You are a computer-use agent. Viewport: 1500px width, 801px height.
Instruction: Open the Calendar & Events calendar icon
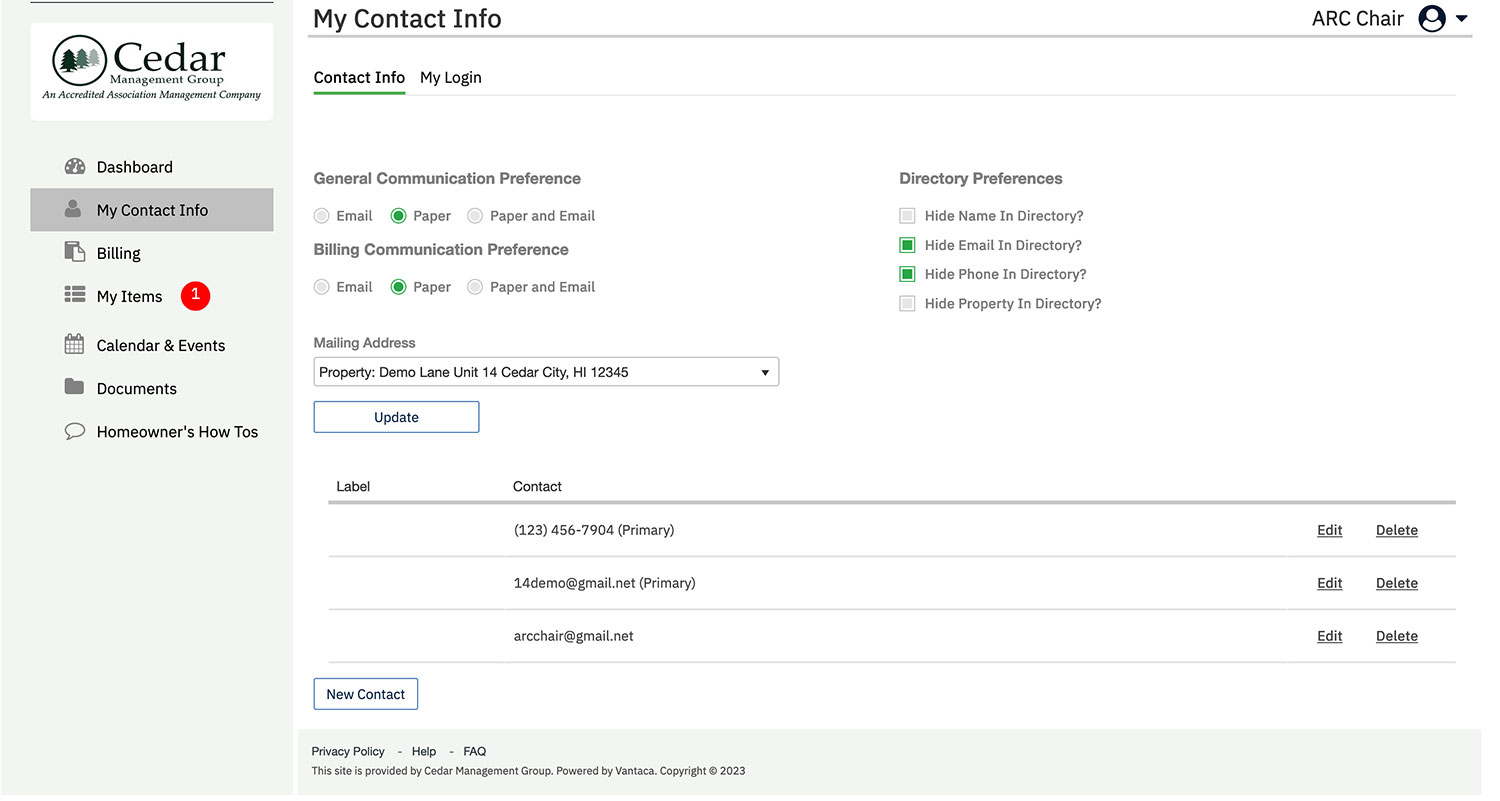click(75, 345)
